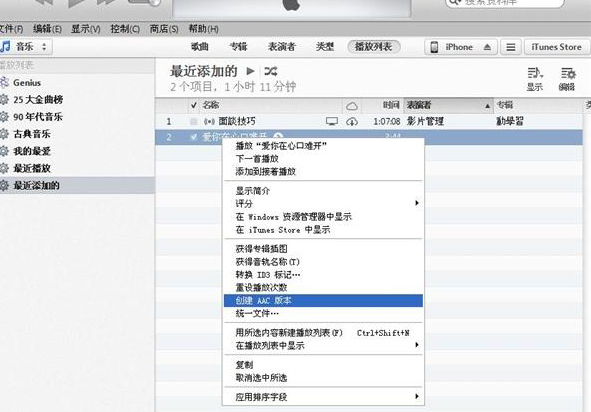Open the 商店(S) menu
The width and height of the screenshot is (591, 412).
click(164, 29)
